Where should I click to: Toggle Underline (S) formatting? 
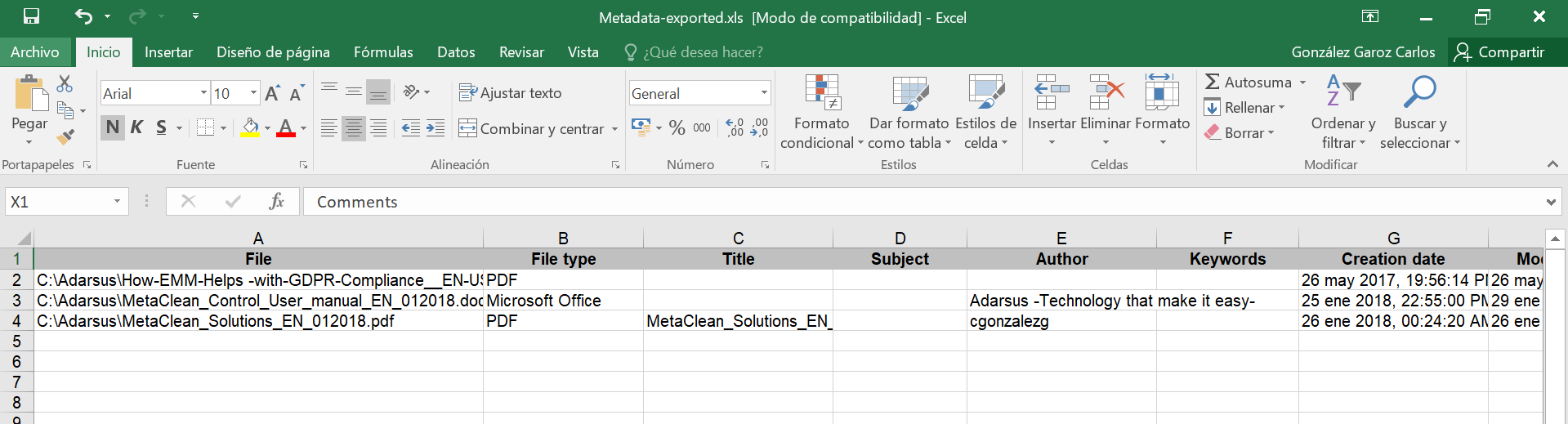[x=161, y=127]
